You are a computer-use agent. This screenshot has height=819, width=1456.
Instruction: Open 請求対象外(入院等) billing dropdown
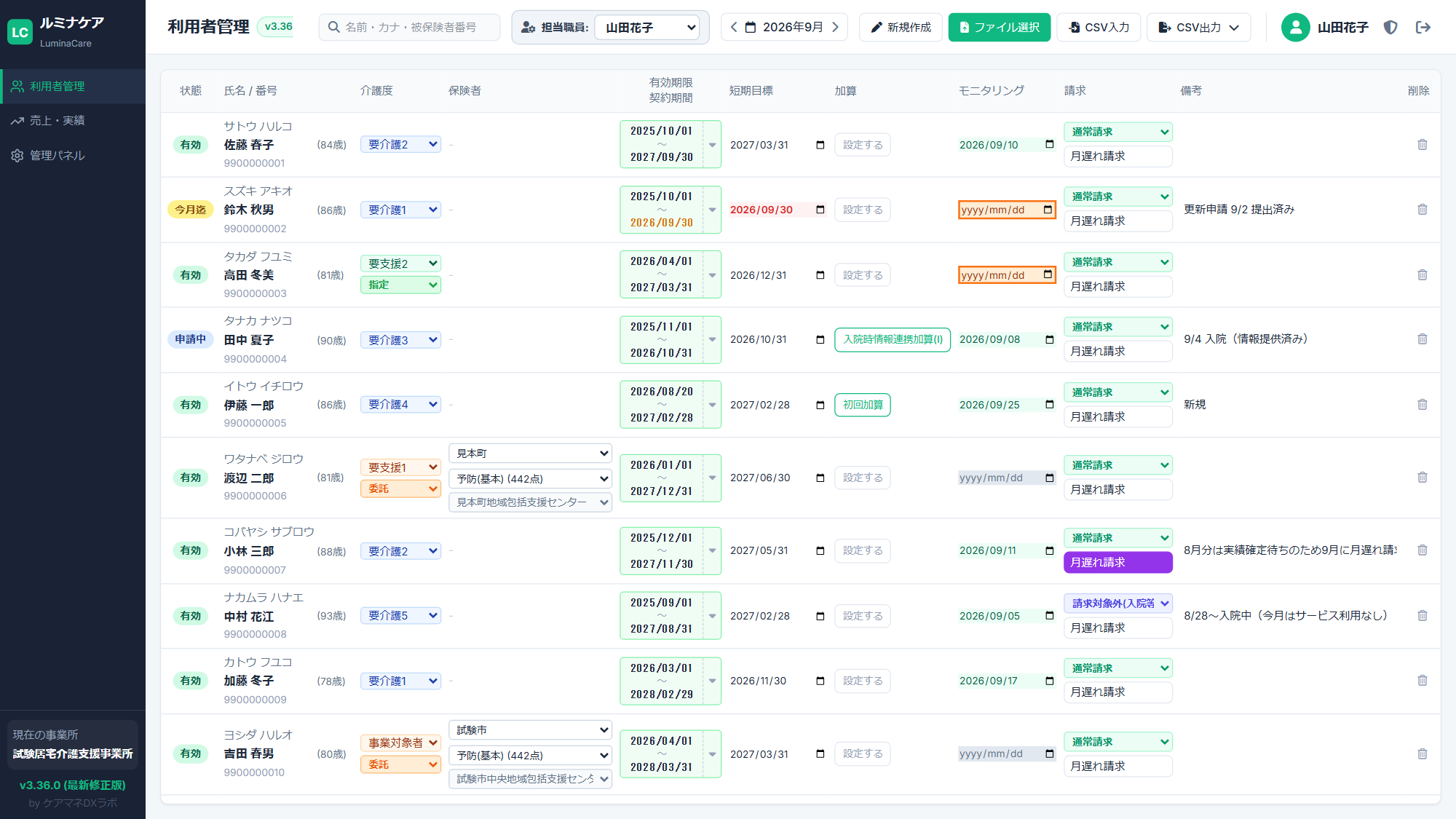point(1117,604)
